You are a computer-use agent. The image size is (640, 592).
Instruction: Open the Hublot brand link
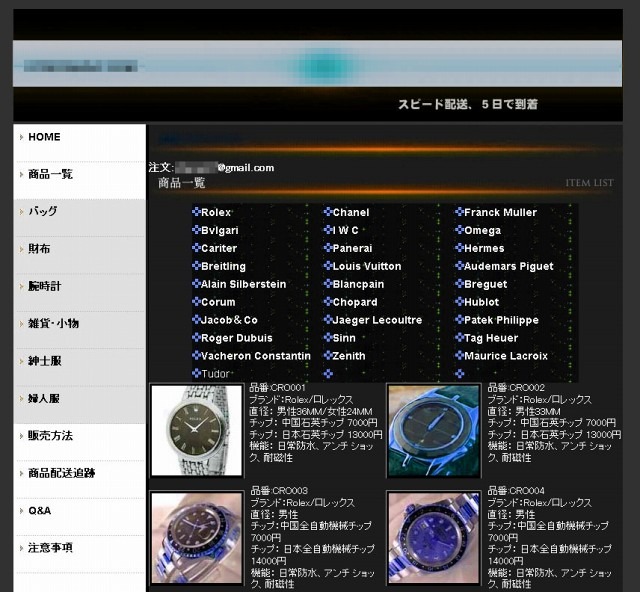482,302
